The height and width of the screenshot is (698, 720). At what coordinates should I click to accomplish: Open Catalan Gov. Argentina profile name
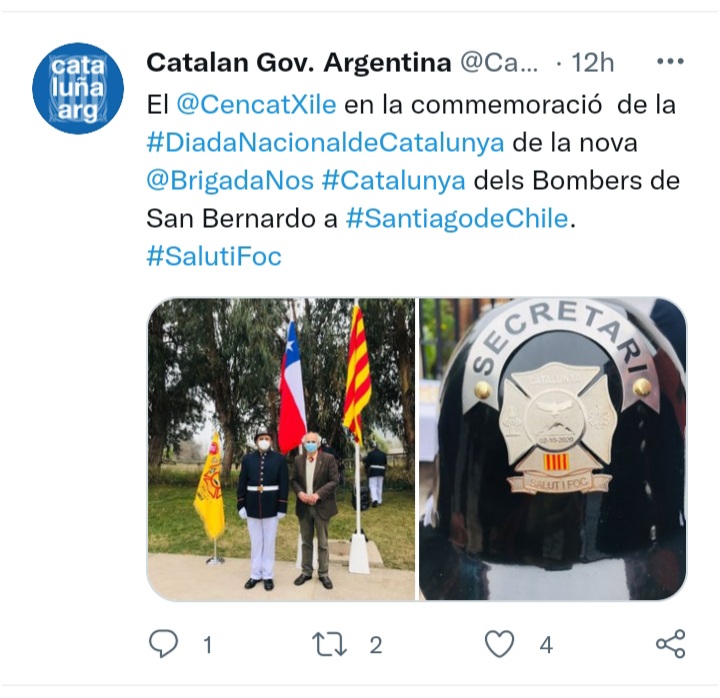pyautogui.click(x=299, y=62)
